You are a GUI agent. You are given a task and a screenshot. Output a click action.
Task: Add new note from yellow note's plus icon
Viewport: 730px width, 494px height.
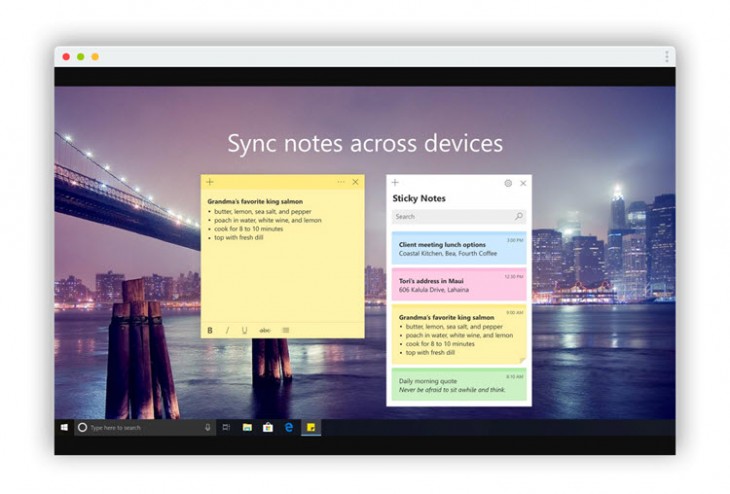[x=210, y=182]
